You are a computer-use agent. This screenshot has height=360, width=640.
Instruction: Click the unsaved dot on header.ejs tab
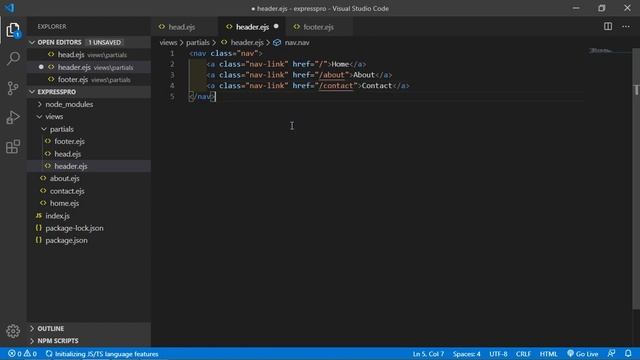[276, 27]
